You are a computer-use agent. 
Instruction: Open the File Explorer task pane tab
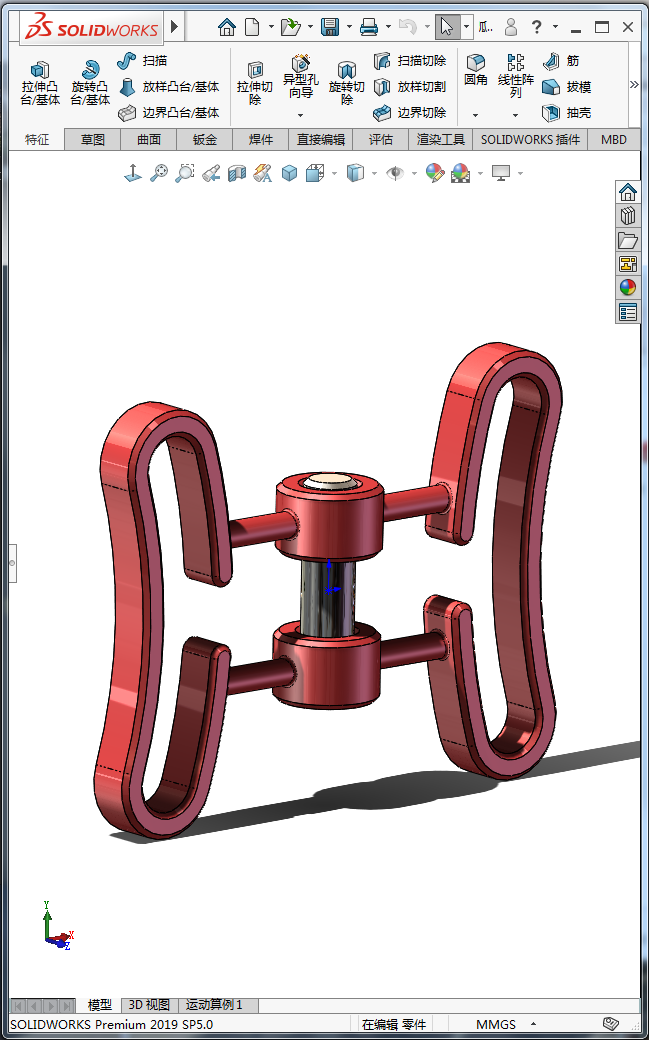pyautogui.click(x=628, y=240)
